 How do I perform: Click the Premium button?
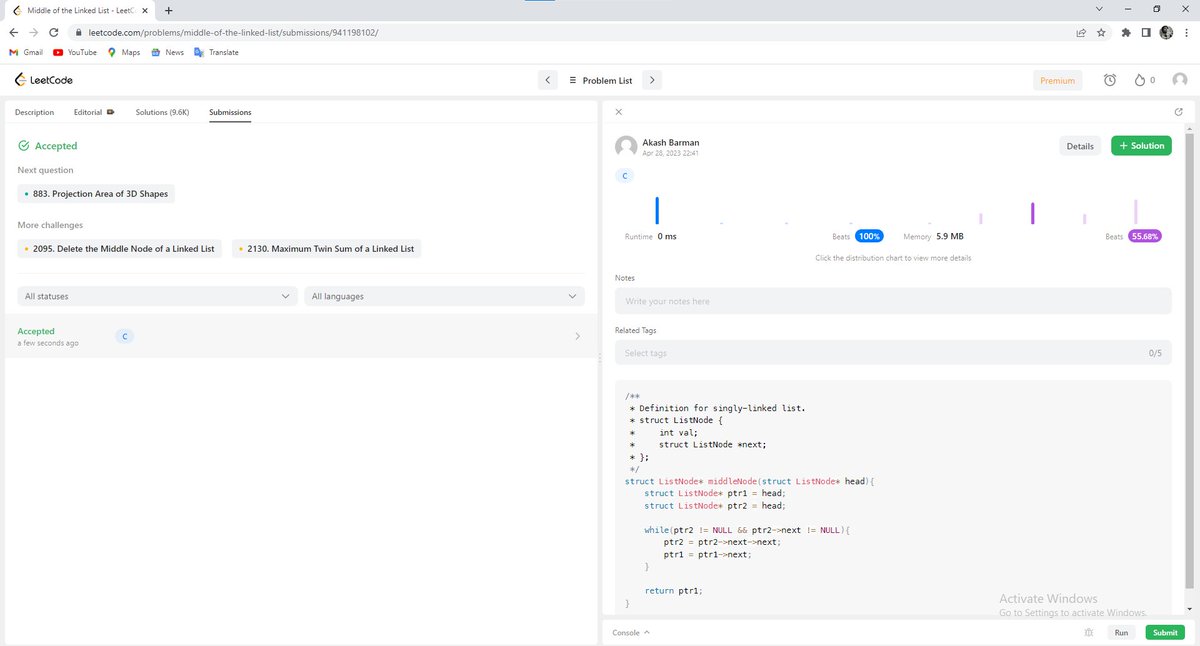click(1057, 80)
